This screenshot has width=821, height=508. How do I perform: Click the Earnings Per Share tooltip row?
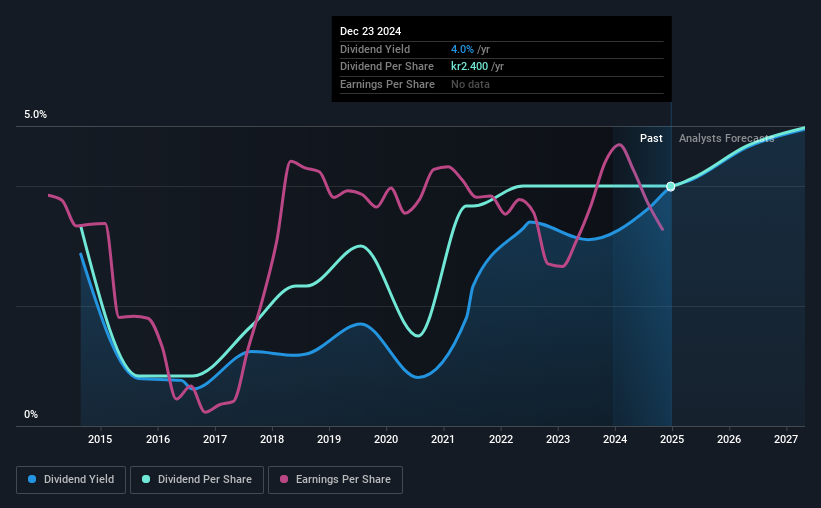click(x=502, y=84)
